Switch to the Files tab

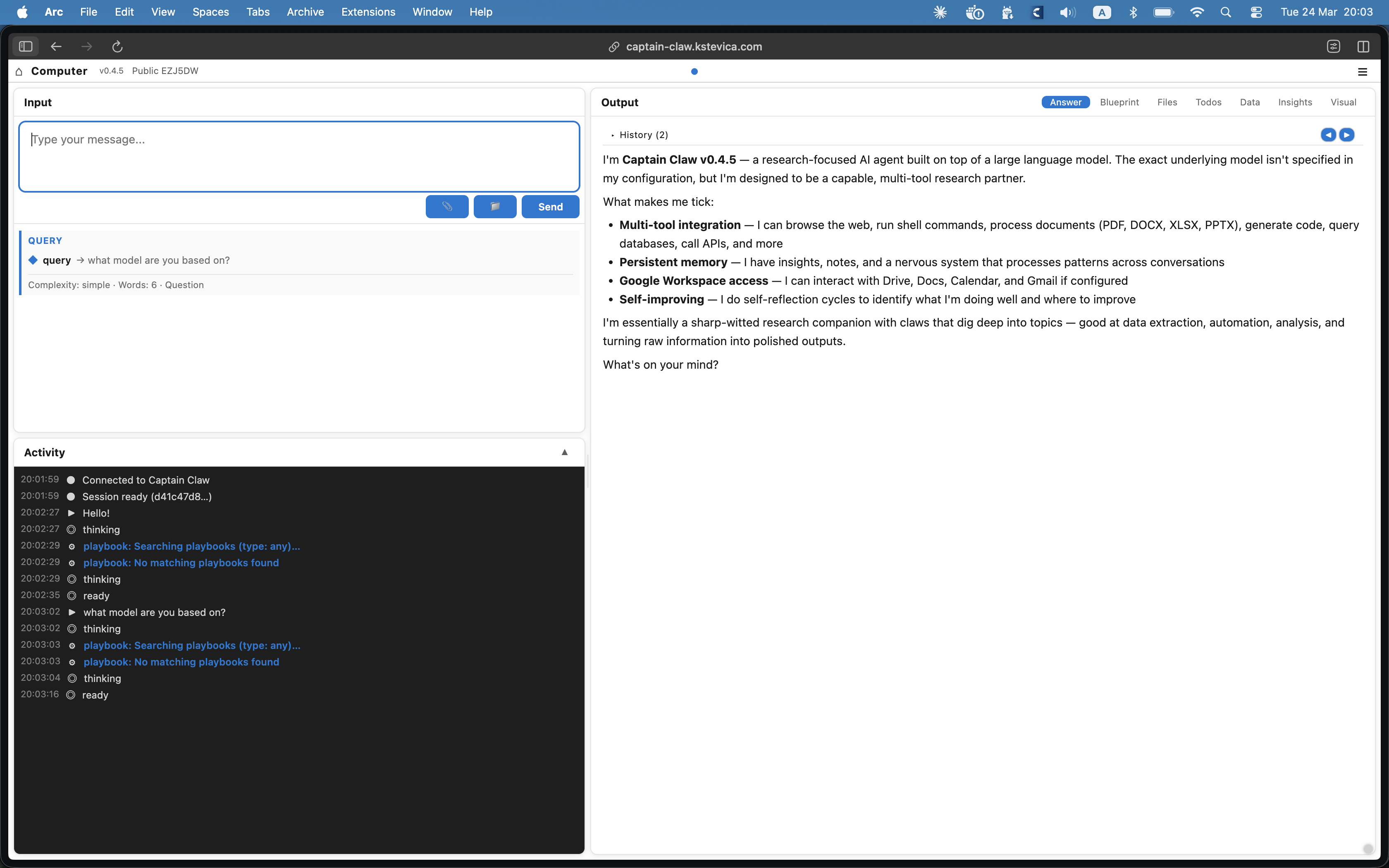pyautogui.click(x=1167, y=102)
